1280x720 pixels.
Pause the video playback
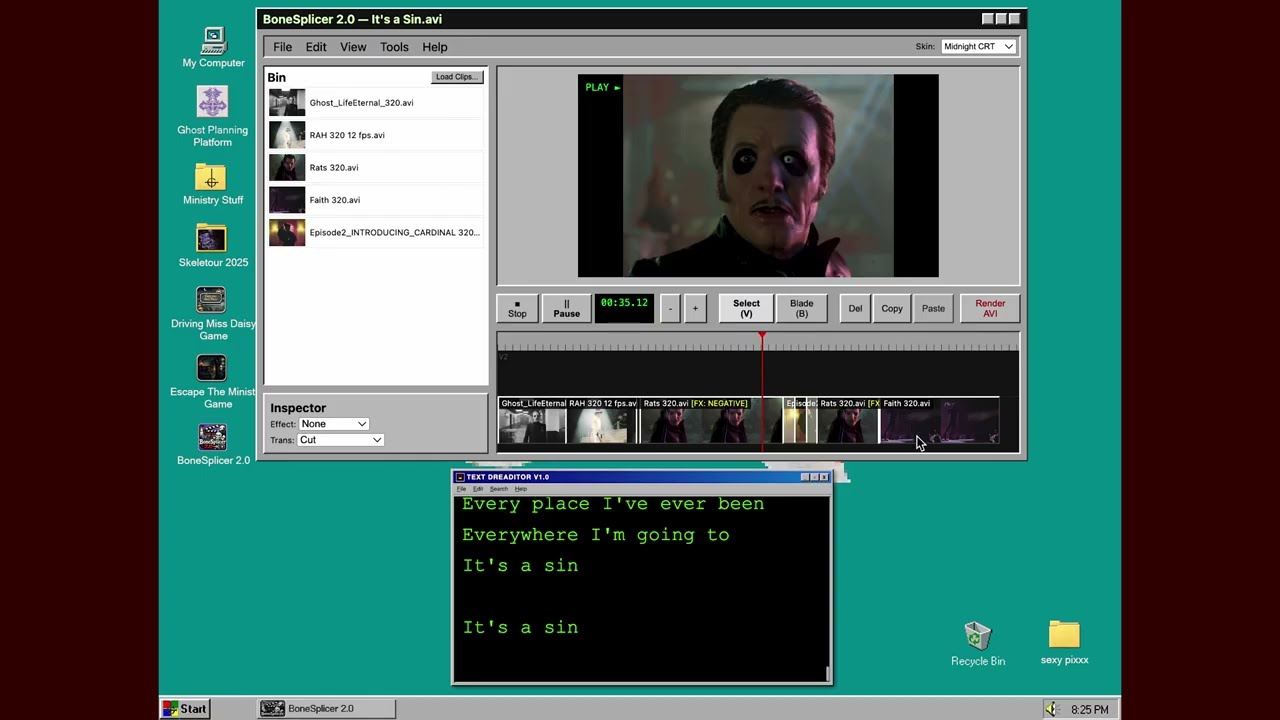[566, 308]
